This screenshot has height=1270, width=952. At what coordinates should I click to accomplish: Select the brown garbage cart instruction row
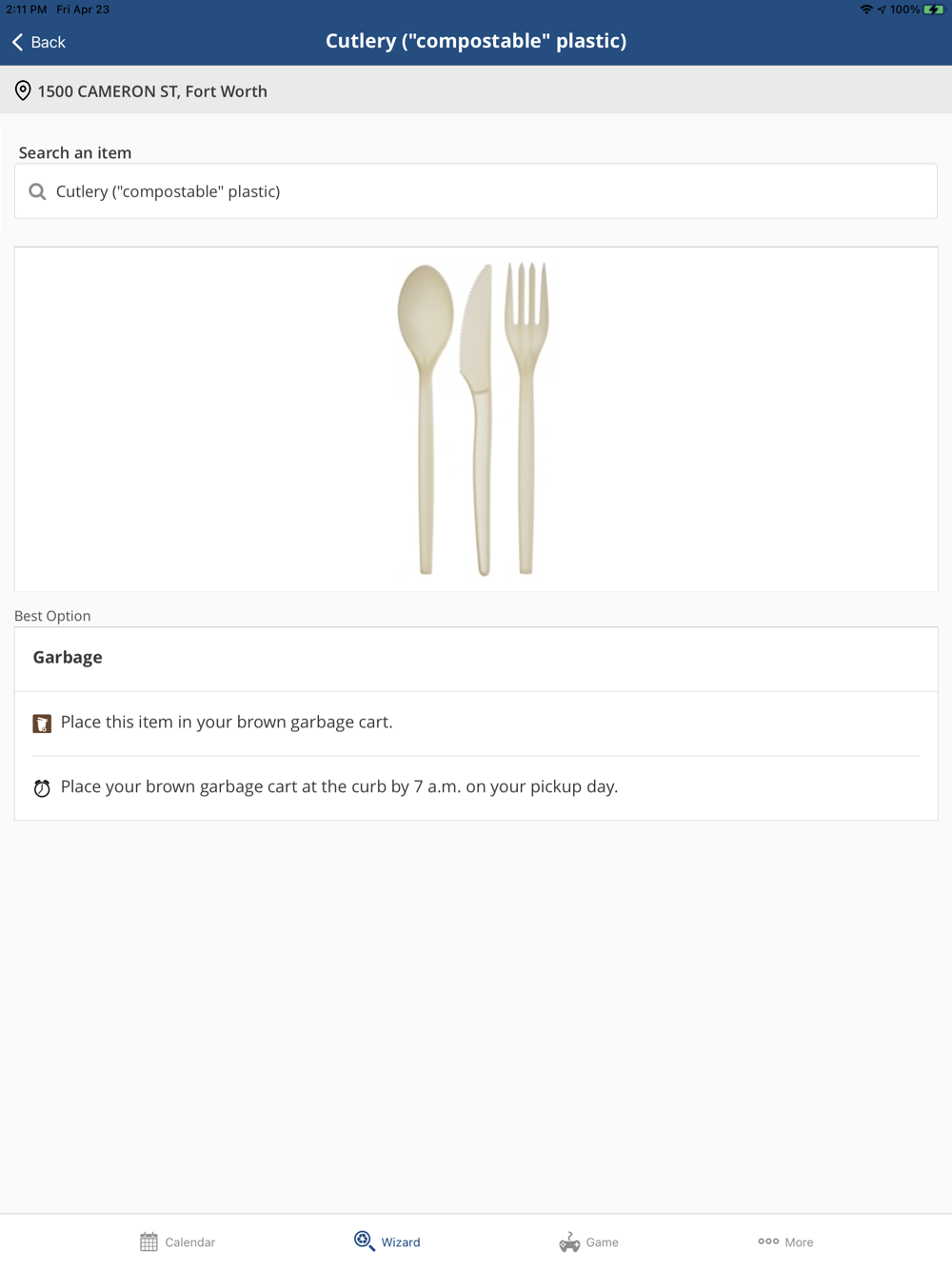(227, 723)
